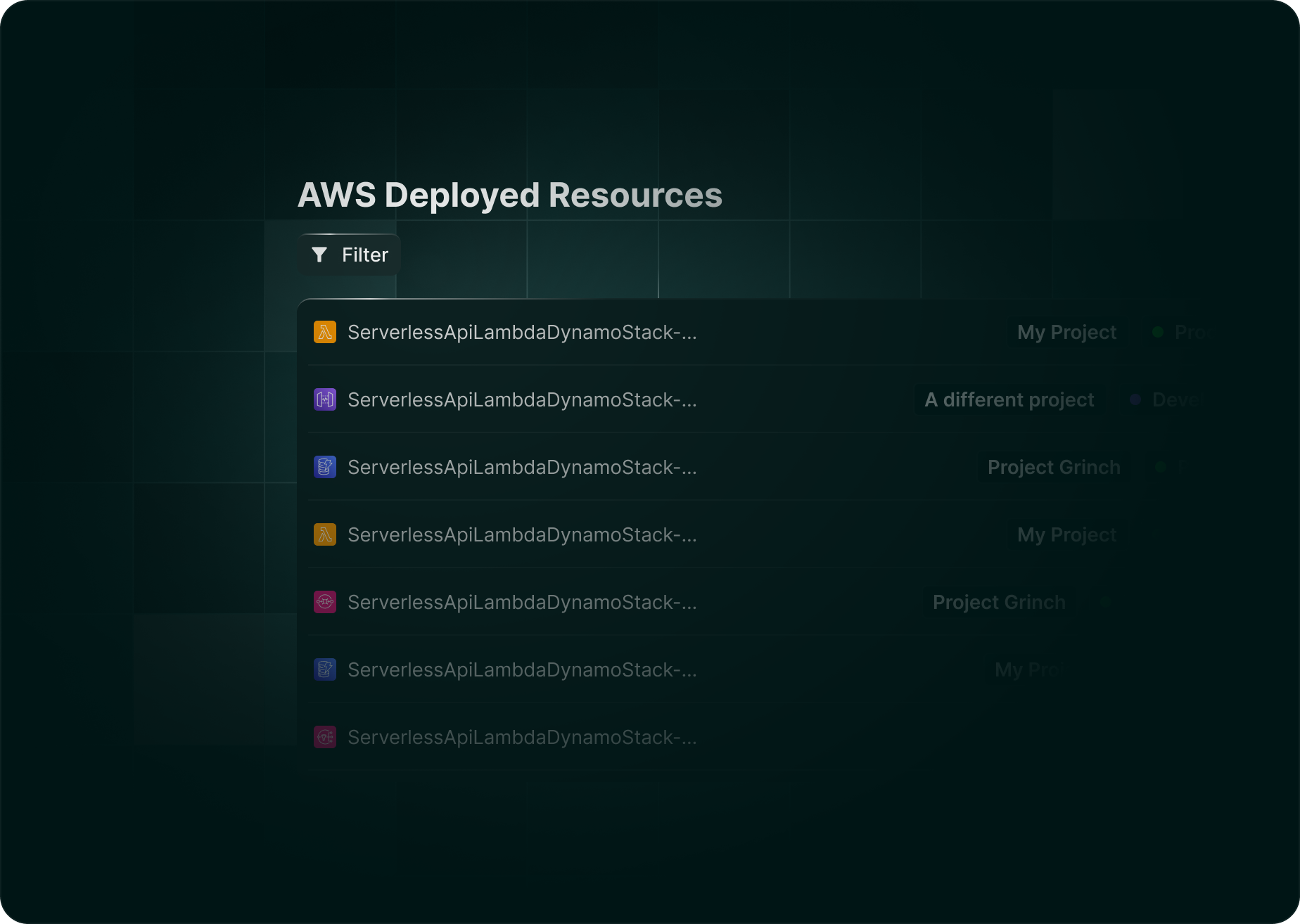Select Project Grinch tag in fifth row
Image resolution: width=1300 pixels, height=924 pixels.
pos(999,602)
